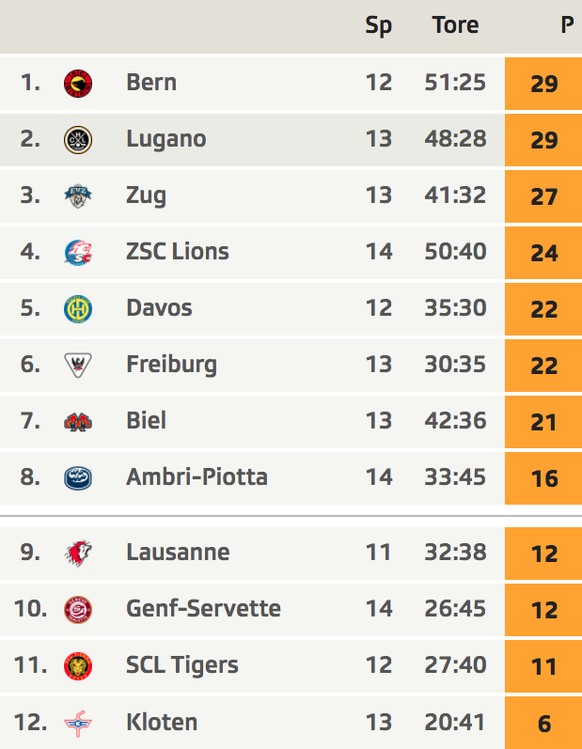
Task: Click the SCL Tigers logo
Action: tap(78, 666)
